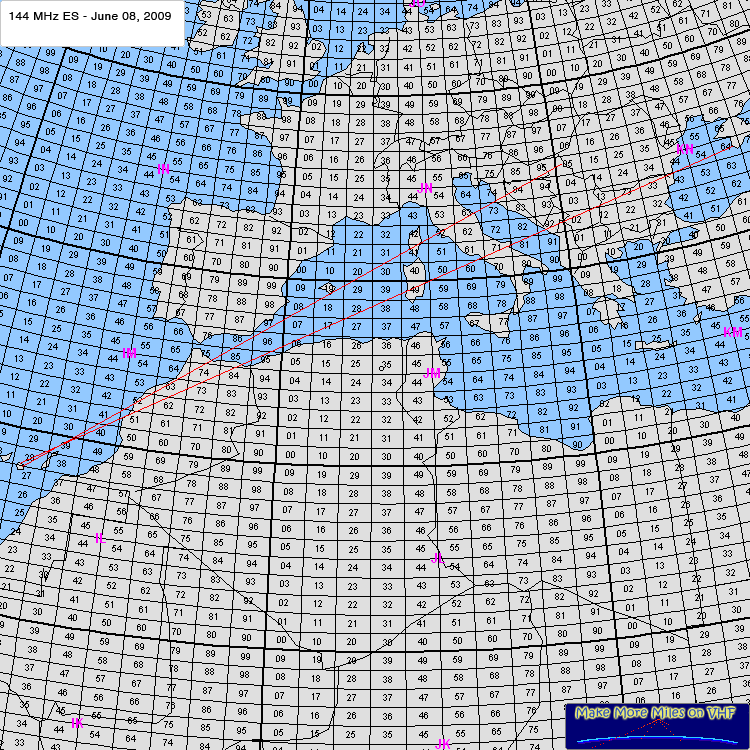
Task: Click the magenta IK field label
Action: click(76, 722)
